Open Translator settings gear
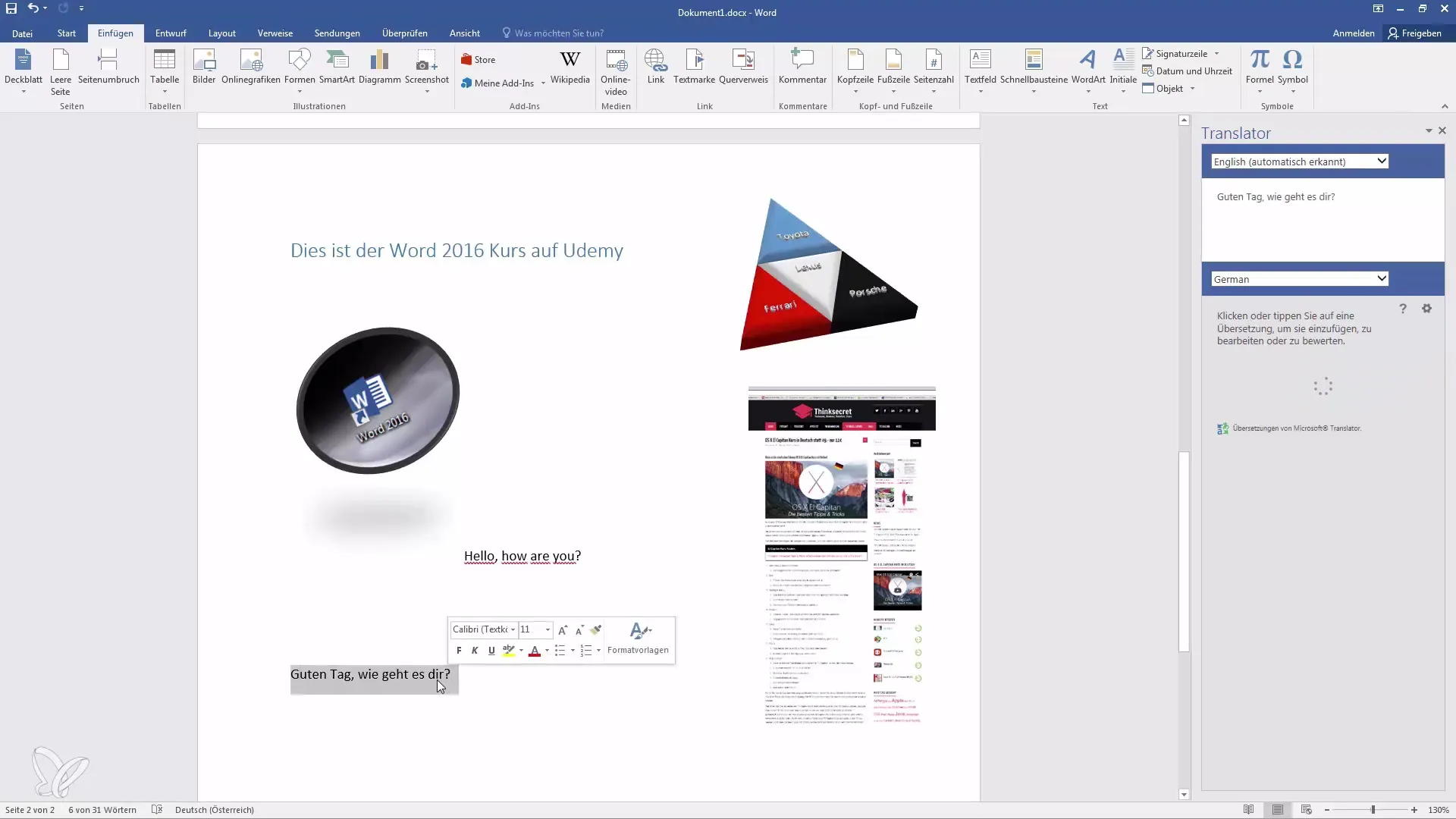 (x=1426, y=309)
